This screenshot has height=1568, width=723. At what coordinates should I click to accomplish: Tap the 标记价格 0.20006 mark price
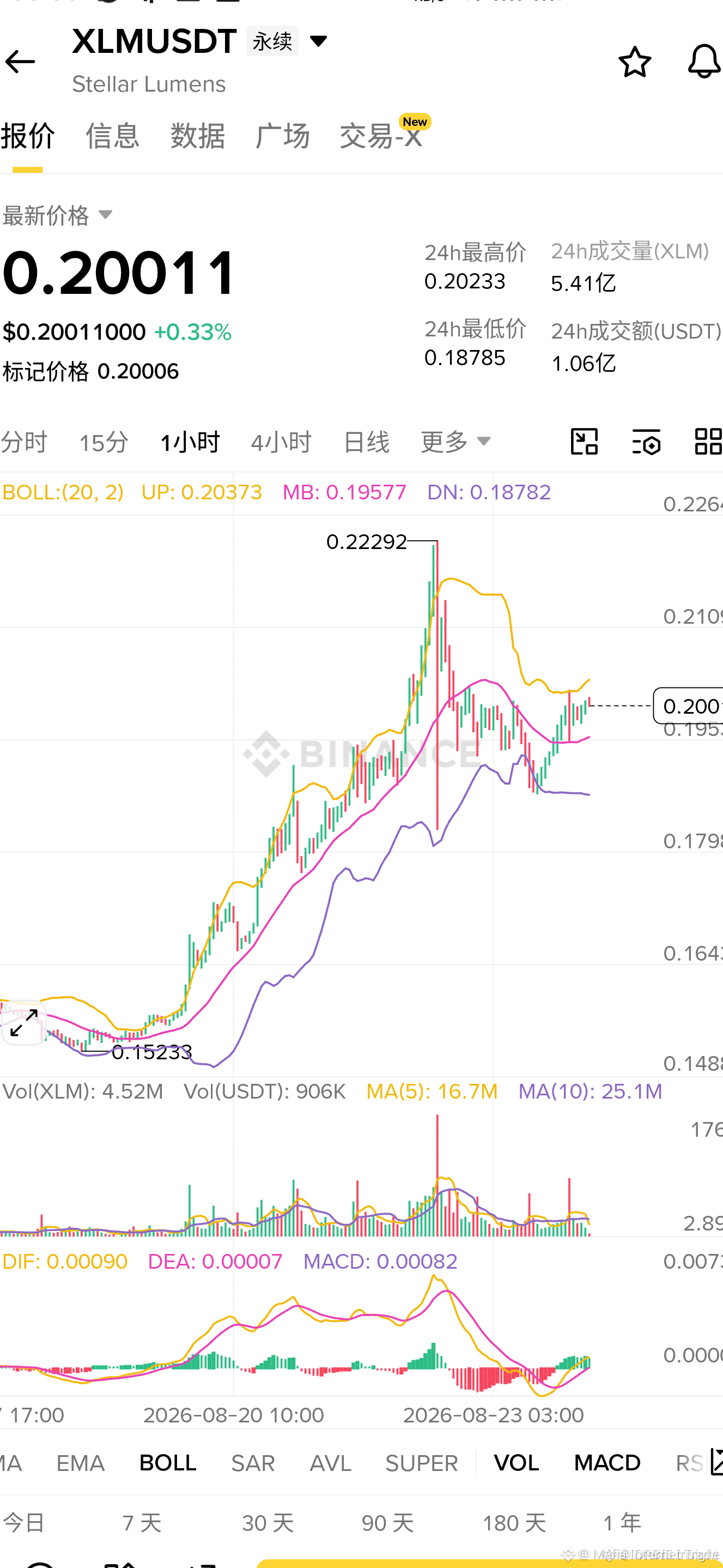[90, 371]
